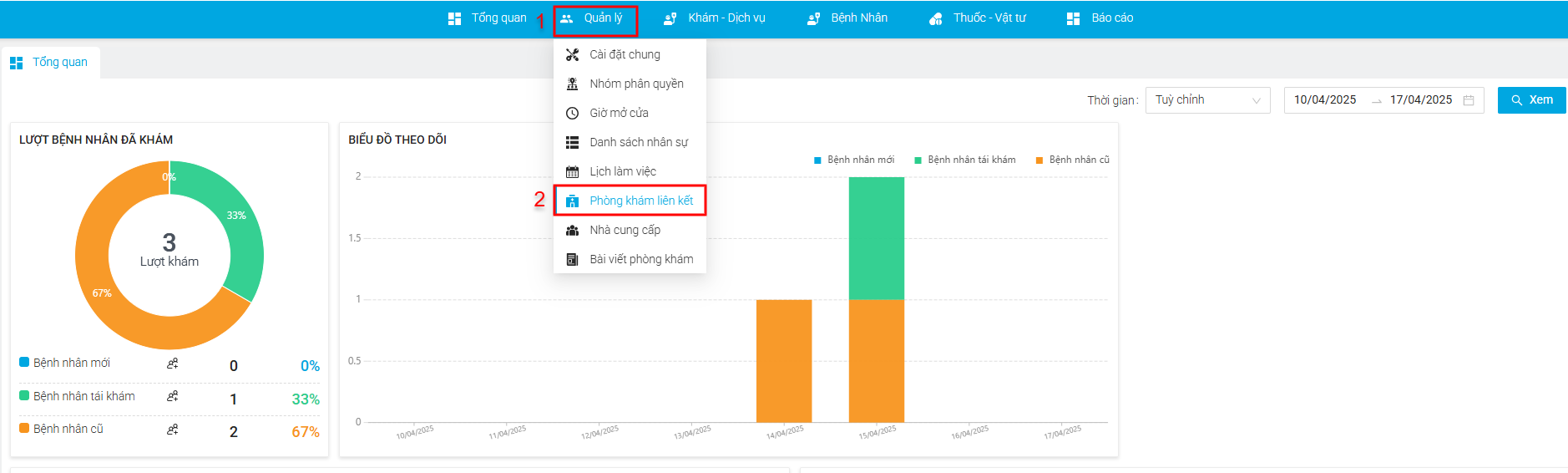Toggle Bệnh nhân tái khám chart legend
Screen dimensions: 1568x473
point(965,160)
